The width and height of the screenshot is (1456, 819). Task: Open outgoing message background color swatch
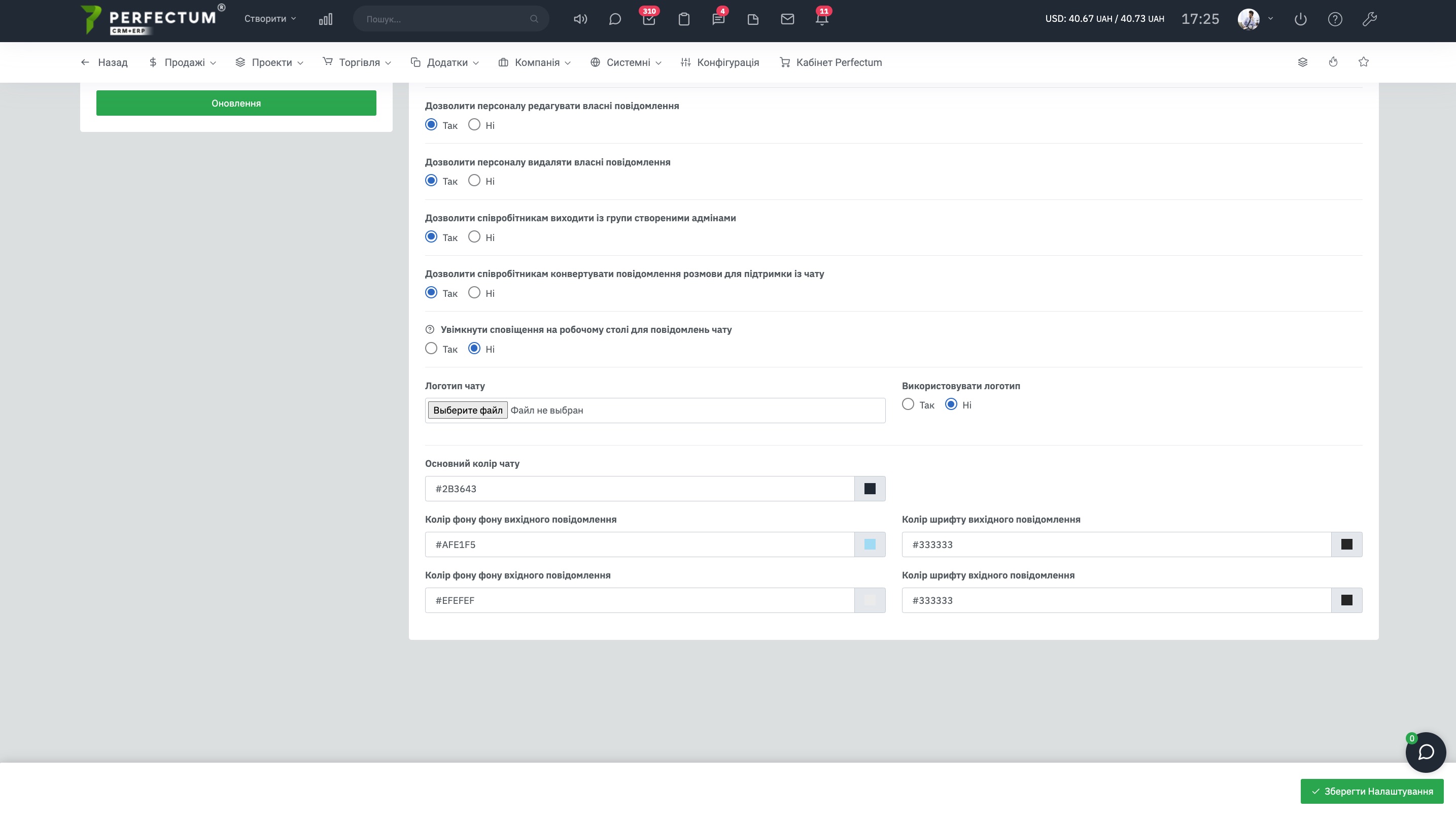coord(870,545)
